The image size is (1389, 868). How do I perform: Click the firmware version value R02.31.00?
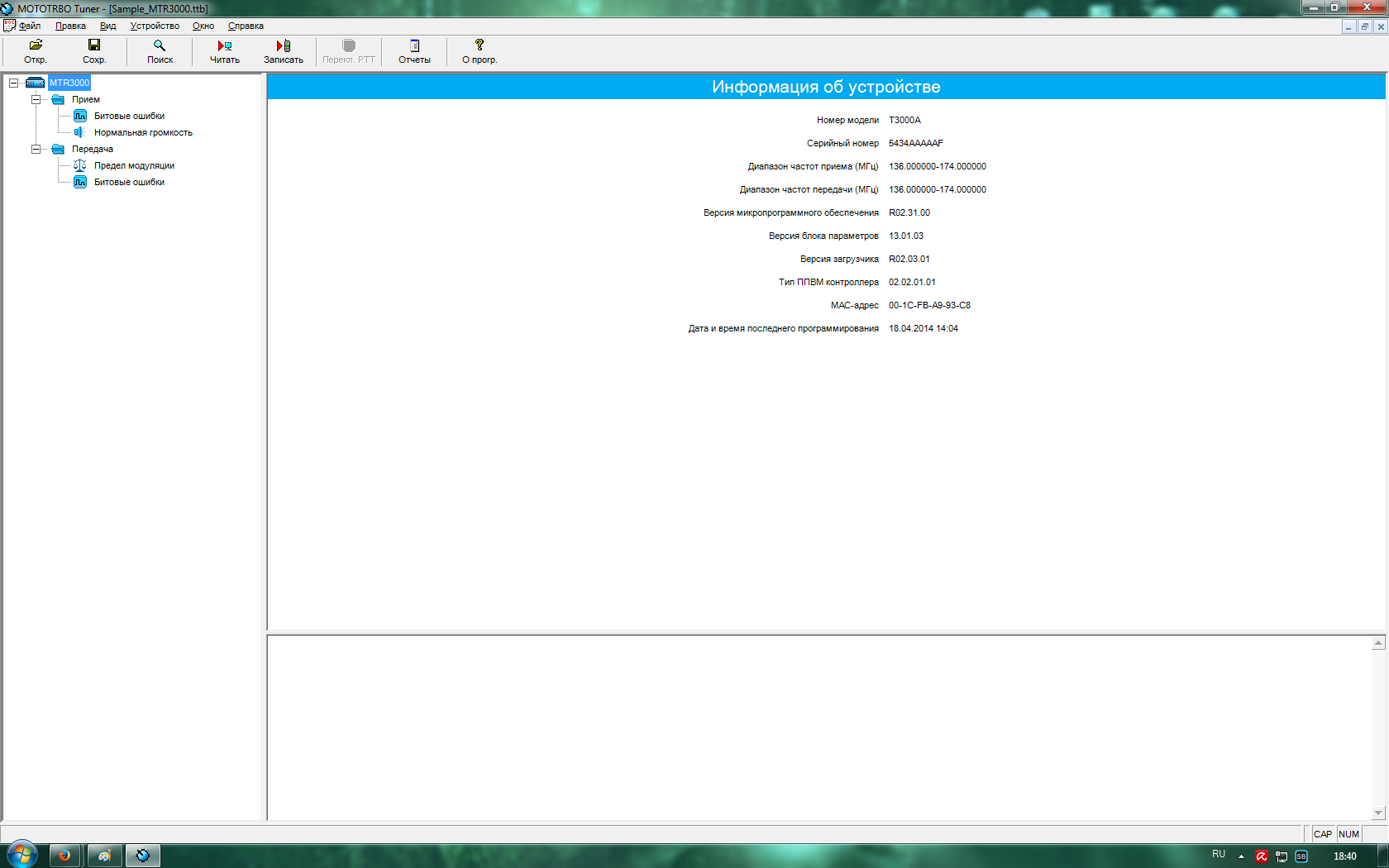(909, 212)
